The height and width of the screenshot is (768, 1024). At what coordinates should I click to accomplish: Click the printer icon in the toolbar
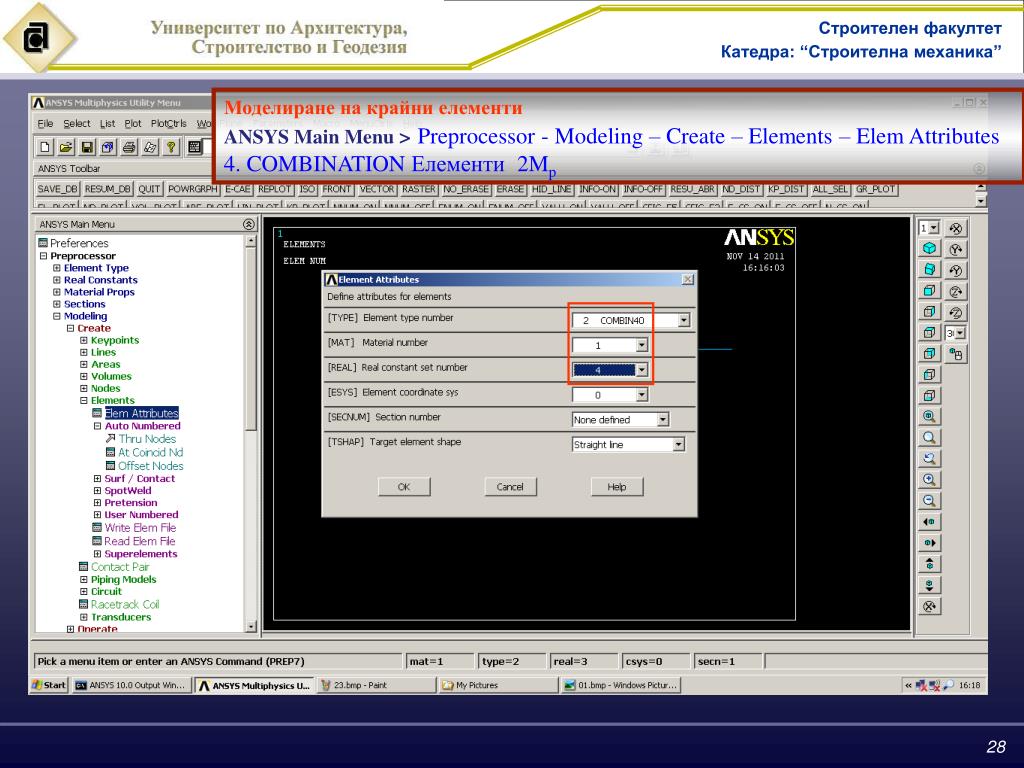click(129, 147)
